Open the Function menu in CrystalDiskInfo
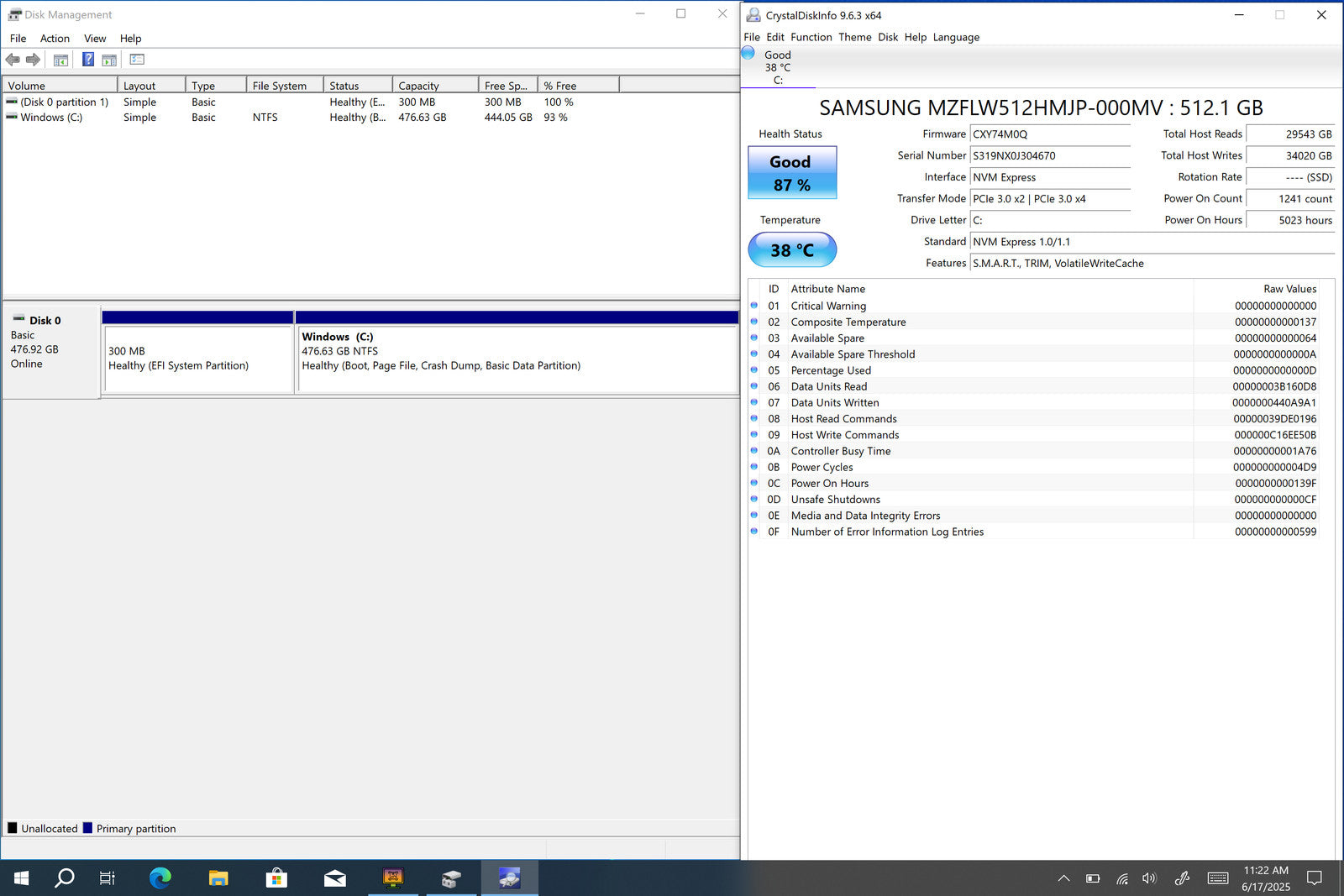 click(x=811, y=37)
